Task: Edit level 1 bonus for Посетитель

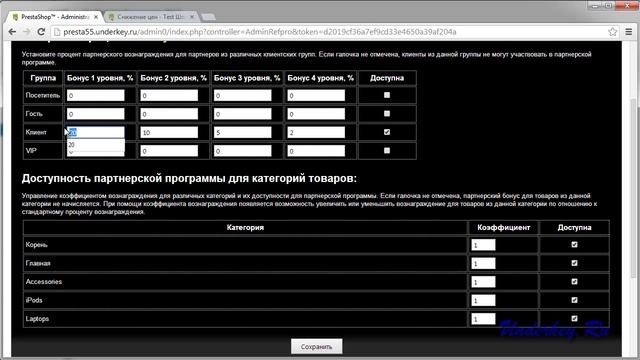Action: [96, 96]
